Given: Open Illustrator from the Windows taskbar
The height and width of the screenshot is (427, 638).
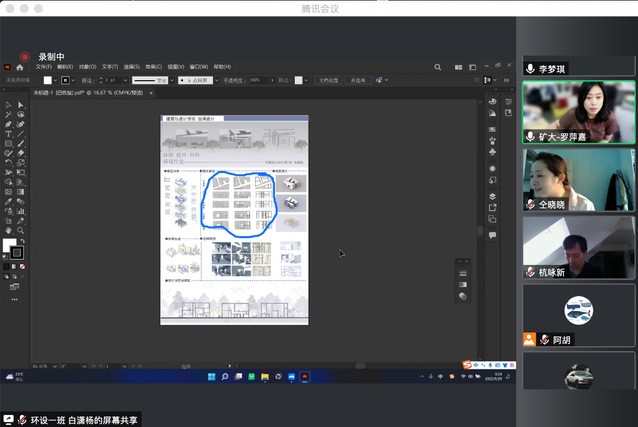Looking at the screenshot, I should [305, 377].
